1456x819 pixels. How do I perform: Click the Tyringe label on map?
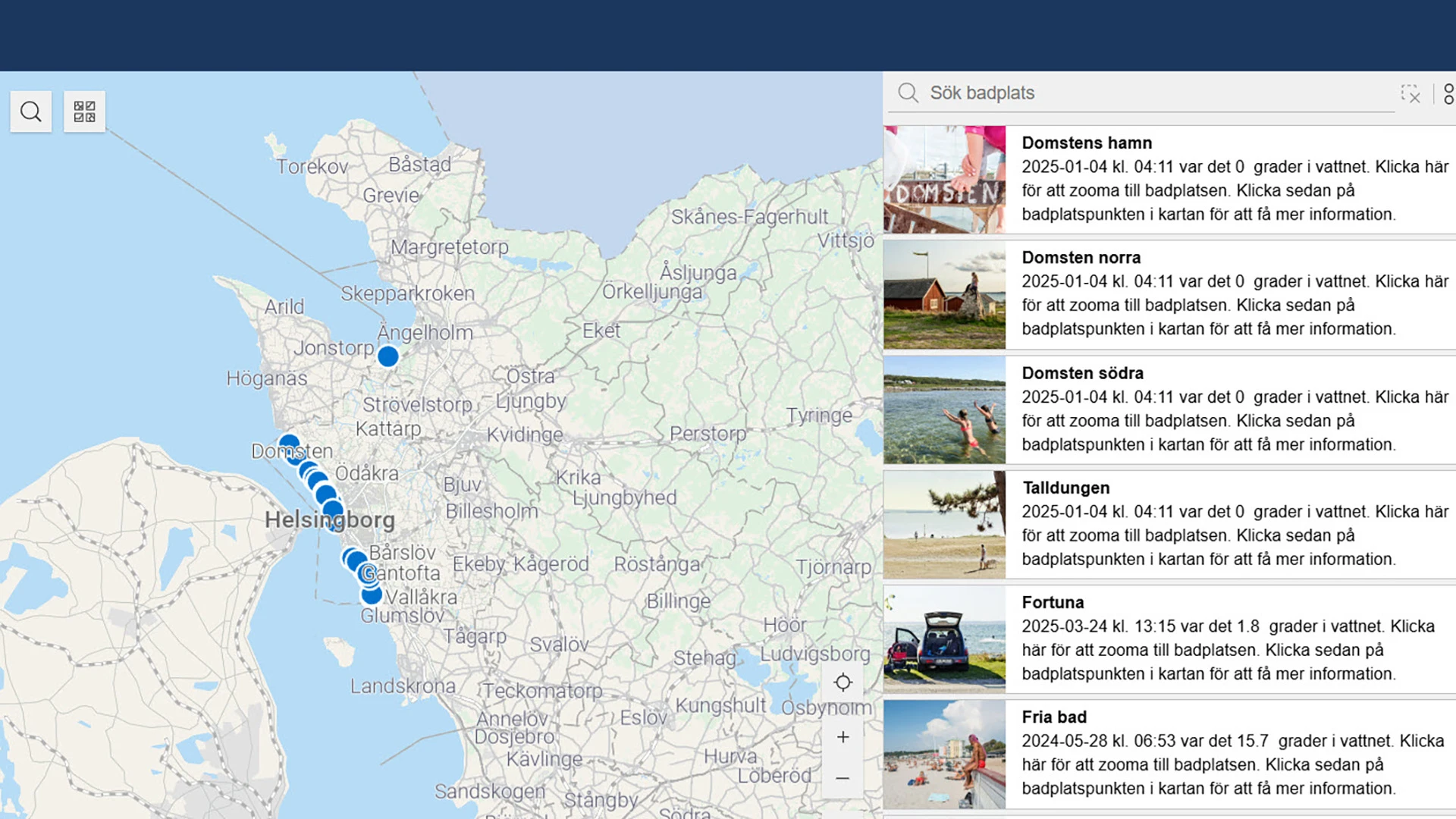click(819, 416)
